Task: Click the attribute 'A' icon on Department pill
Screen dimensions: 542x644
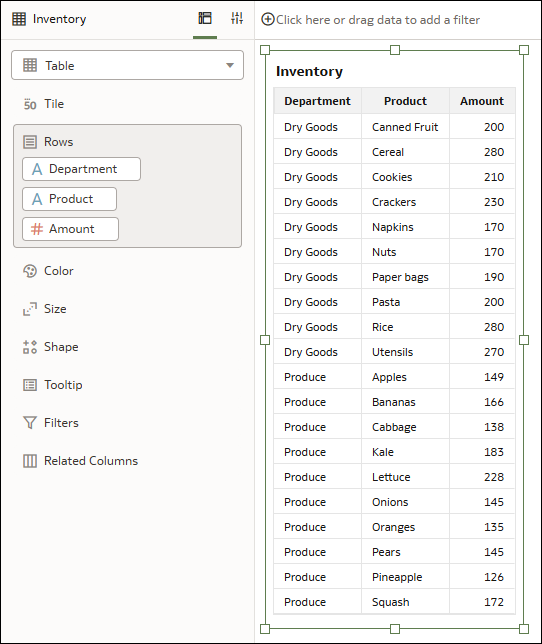Action: (x=37, y=169)
